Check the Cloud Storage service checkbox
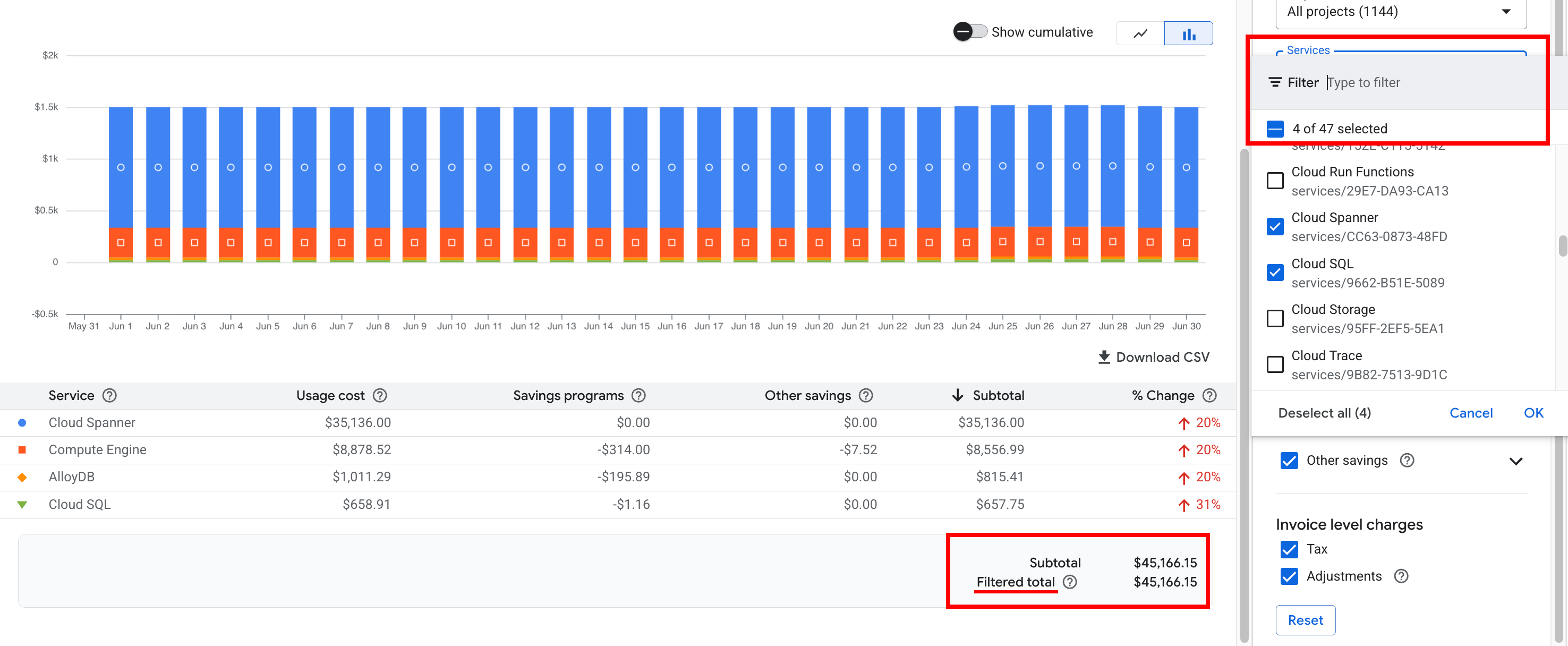Image resolution: width=1568 pixels, height=646 pixels. click(1275, 318)
